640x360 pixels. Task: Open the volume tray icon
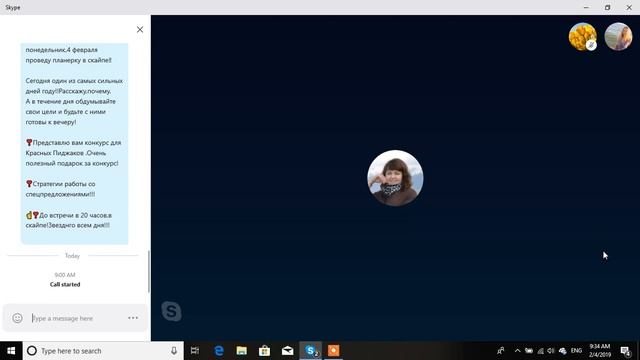click(551, 351)
